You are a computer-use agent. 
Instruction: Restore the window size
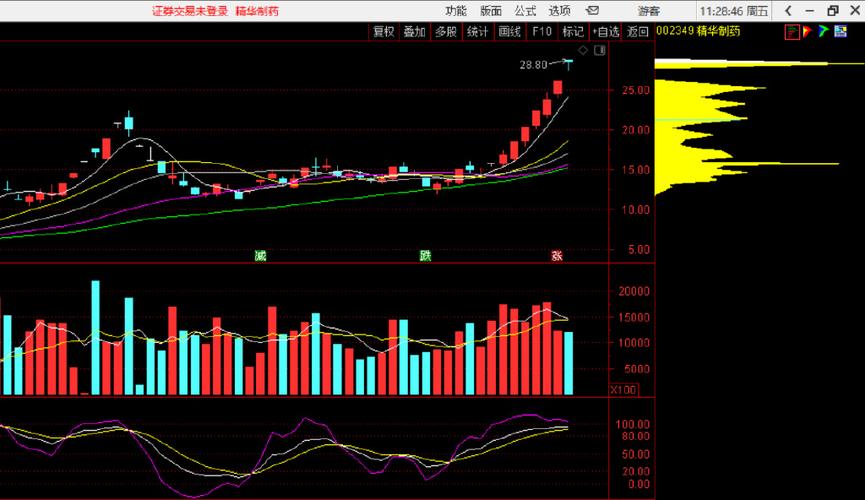832,10
